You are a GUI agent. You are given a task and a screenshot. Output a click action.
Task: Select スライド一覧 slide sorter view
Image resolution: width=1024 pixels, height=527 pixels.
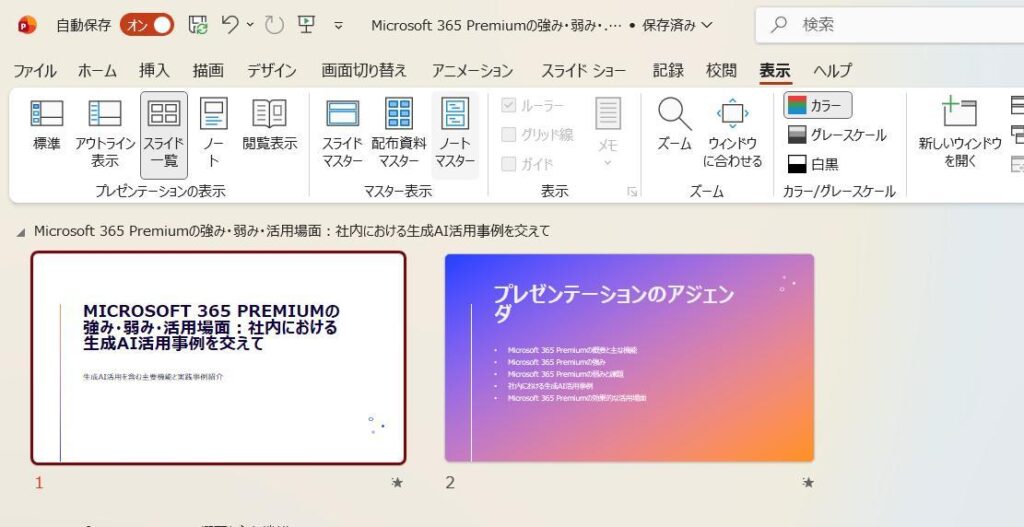coord(164,135)
